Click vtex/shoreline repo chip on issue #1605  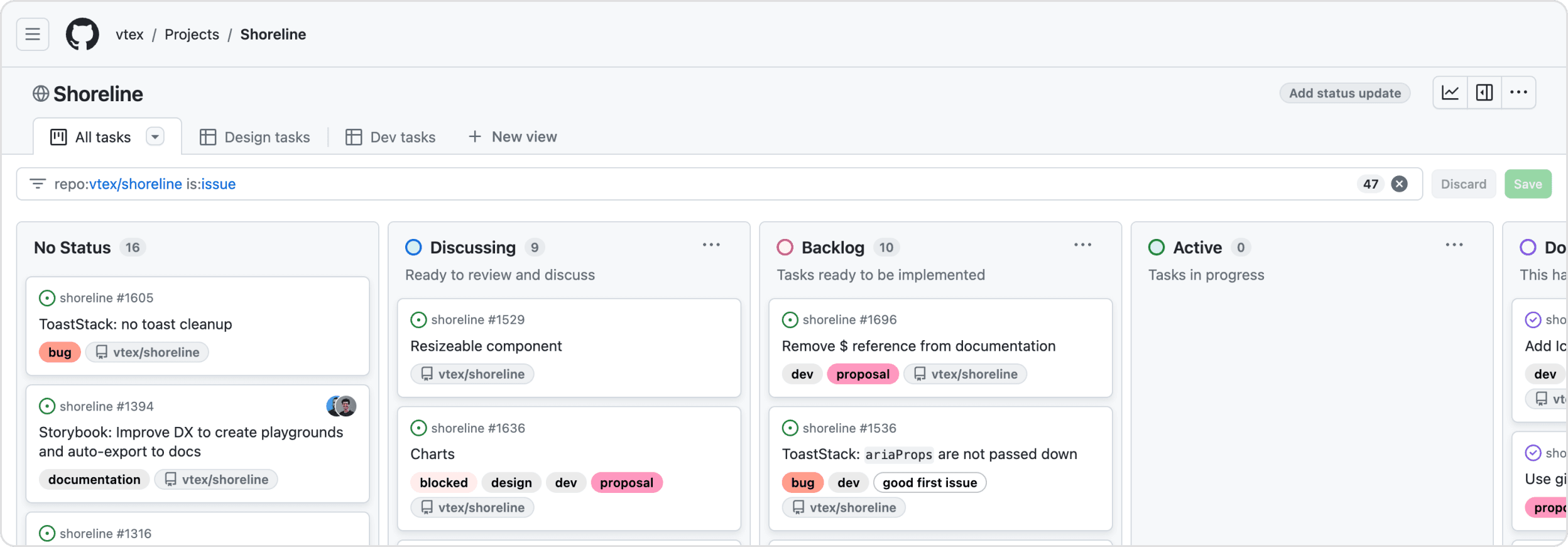pyautogui.click(x=147, y=352)
